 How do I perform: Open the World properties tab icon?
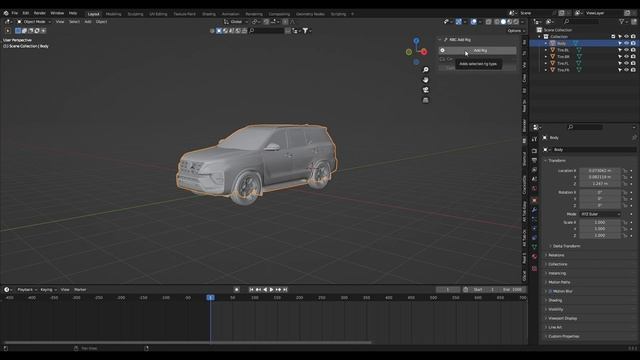click(534, 189)
